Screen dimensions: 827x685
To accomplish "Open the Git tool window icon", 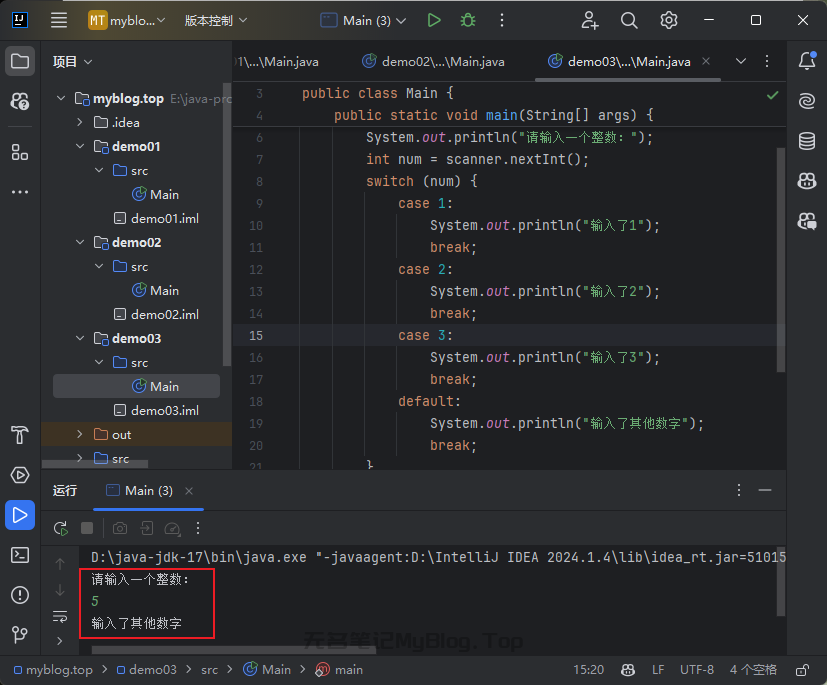I will (x=20, y=634).
